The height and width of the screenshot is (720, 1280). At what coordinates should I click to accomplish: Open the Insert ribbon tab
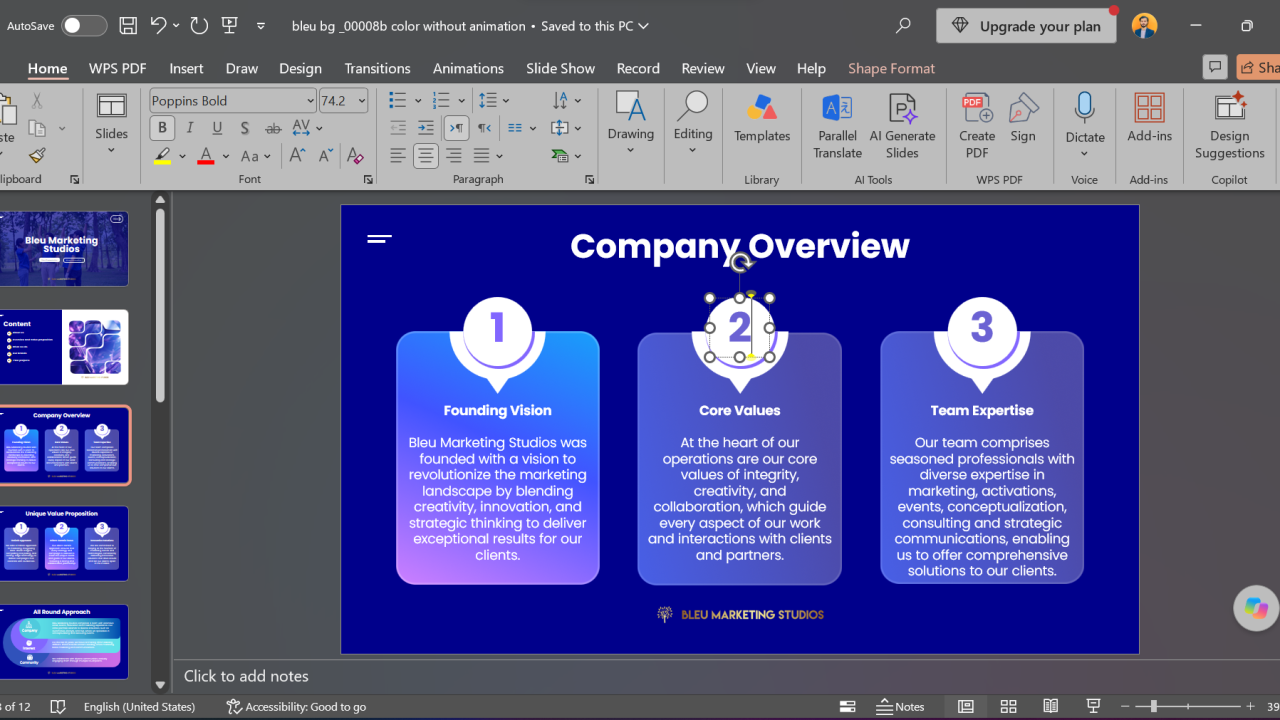click(x=186, y=68)
